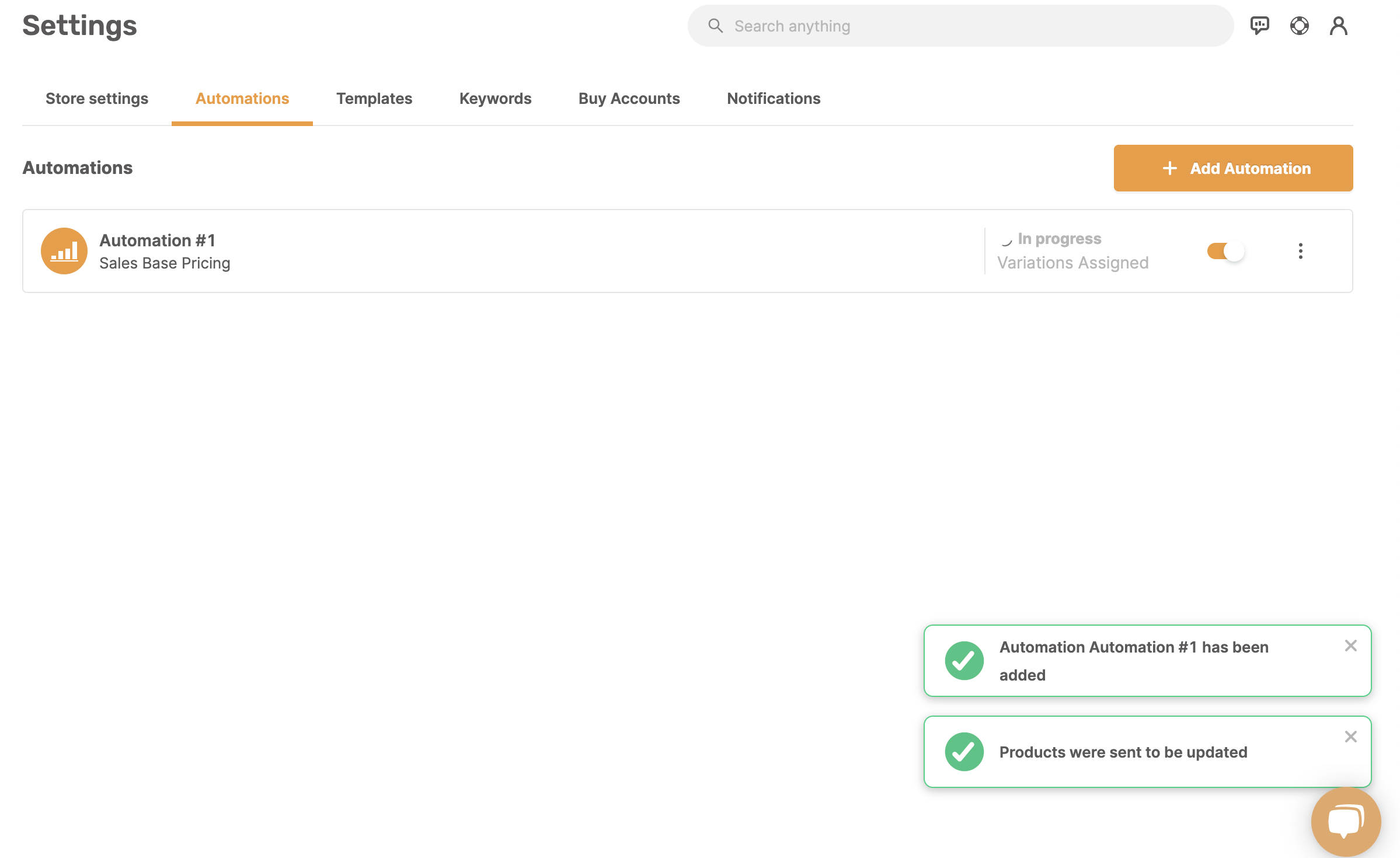Click the 'Variations Assigned' label

click(1072, 263)
